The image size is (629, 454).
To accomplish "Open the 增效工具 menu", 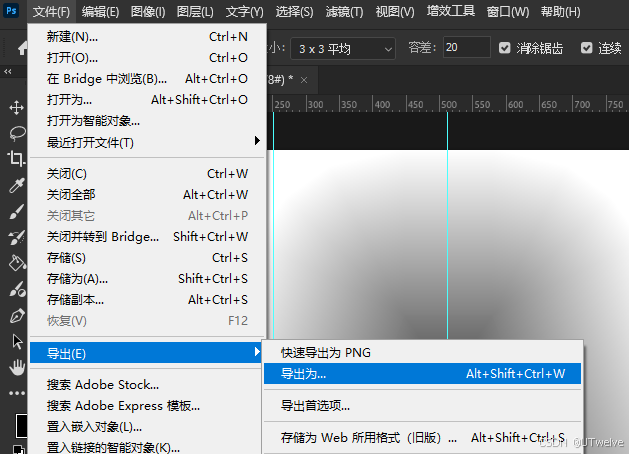I will point(450,11).
